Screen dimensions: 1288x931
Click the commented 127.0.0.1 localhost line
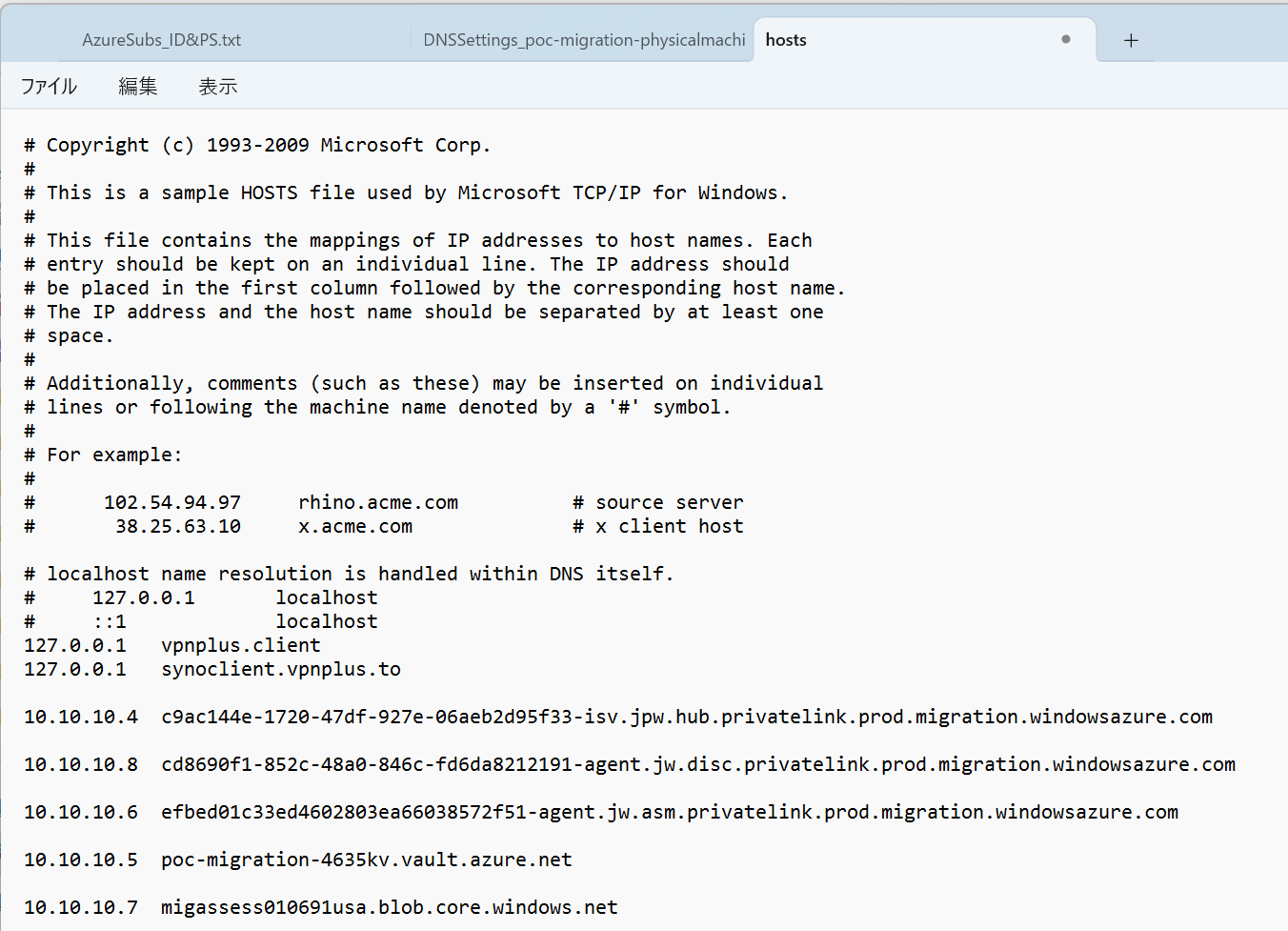click(200, 597)
